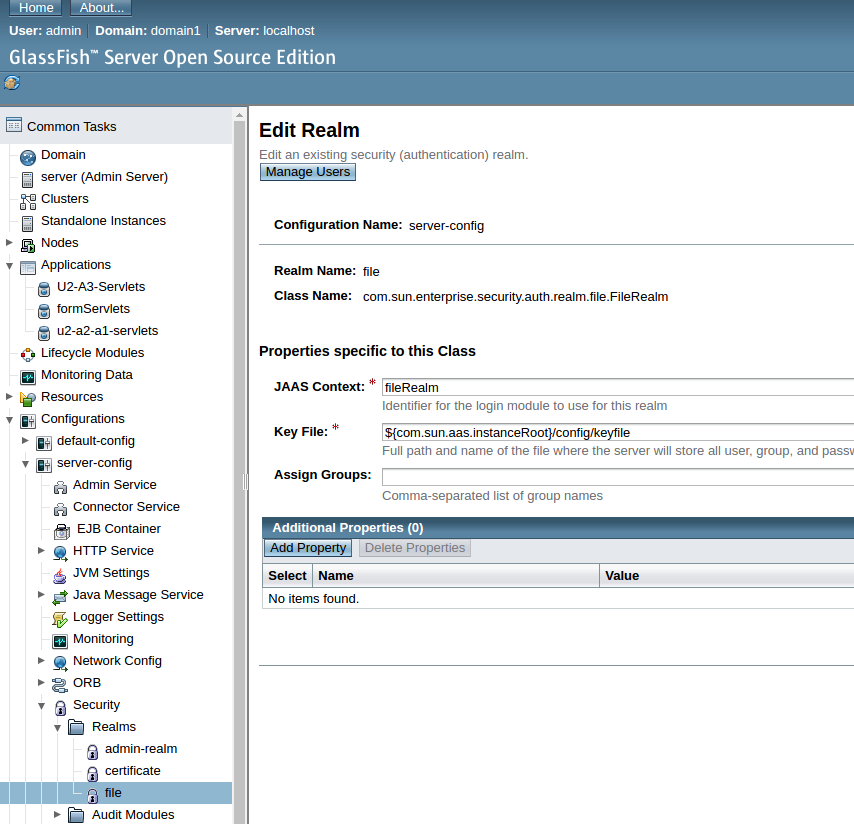
Task: Open the About... tab button
Action: (101, 8)
